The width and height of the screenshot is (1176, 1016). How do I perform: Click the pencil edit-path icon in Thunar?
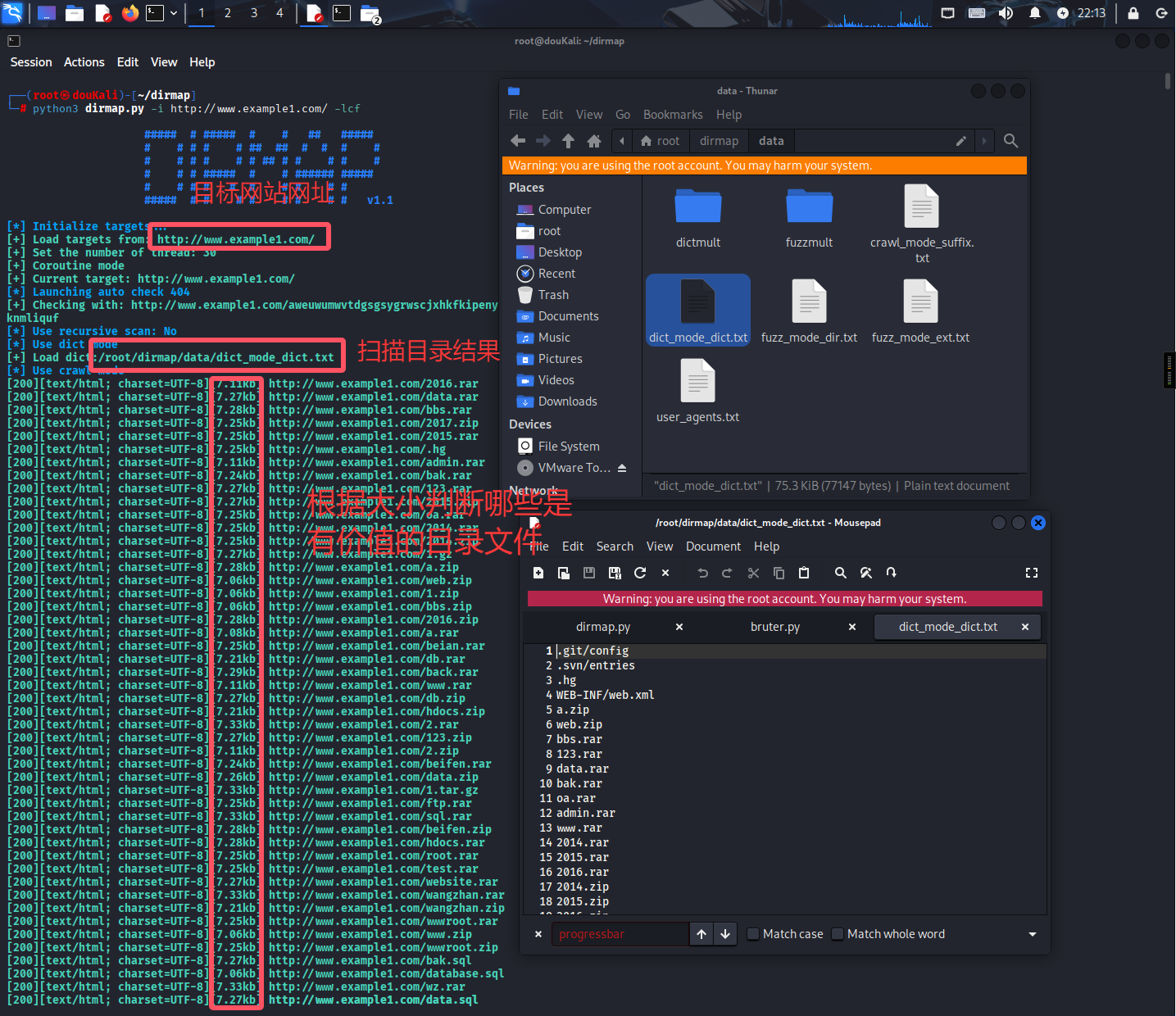click(x=960, y=141)
